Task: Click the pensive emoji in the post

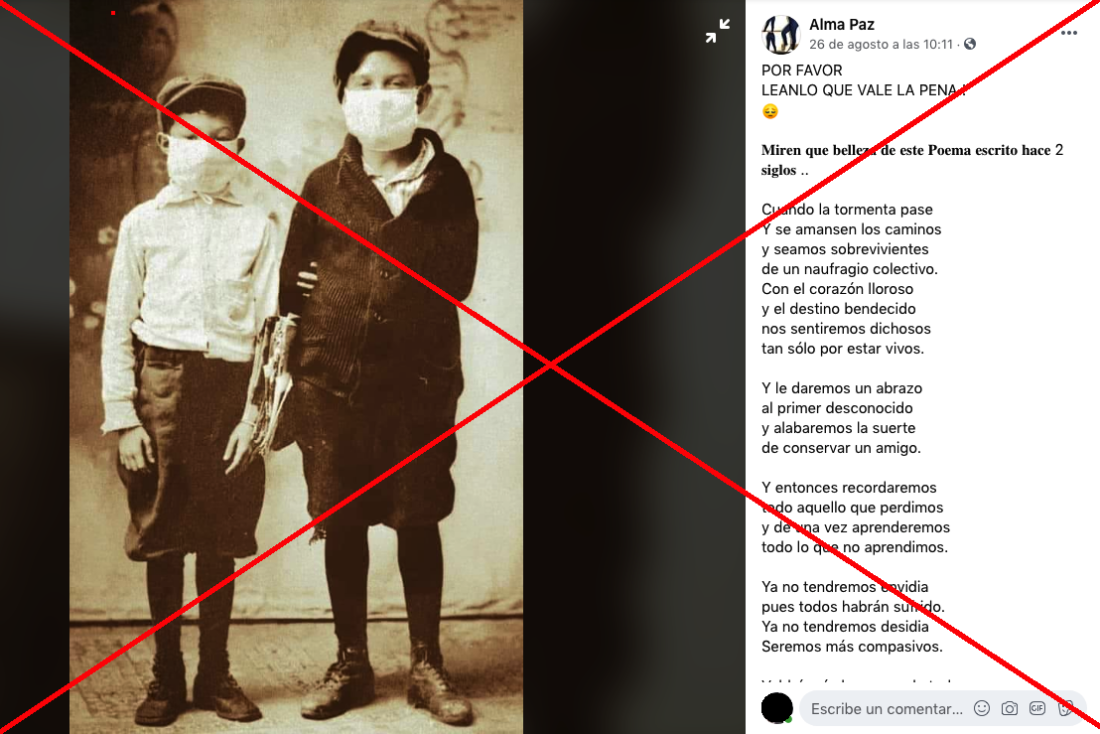Action: pos(770,111)
